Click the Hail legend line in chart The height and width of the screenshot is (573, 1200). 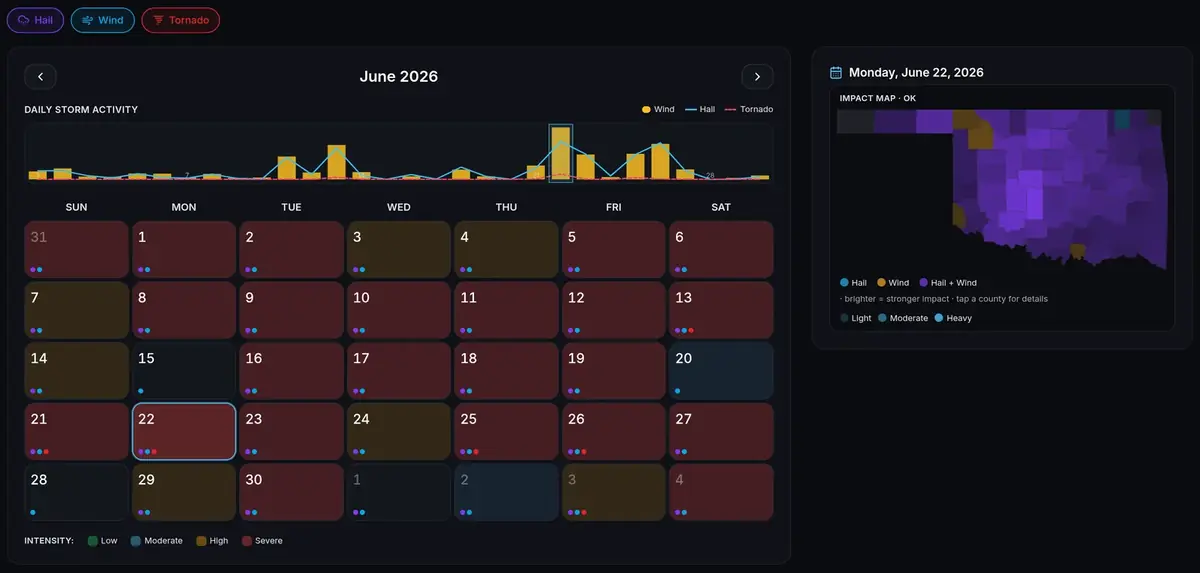pos(690,109)
